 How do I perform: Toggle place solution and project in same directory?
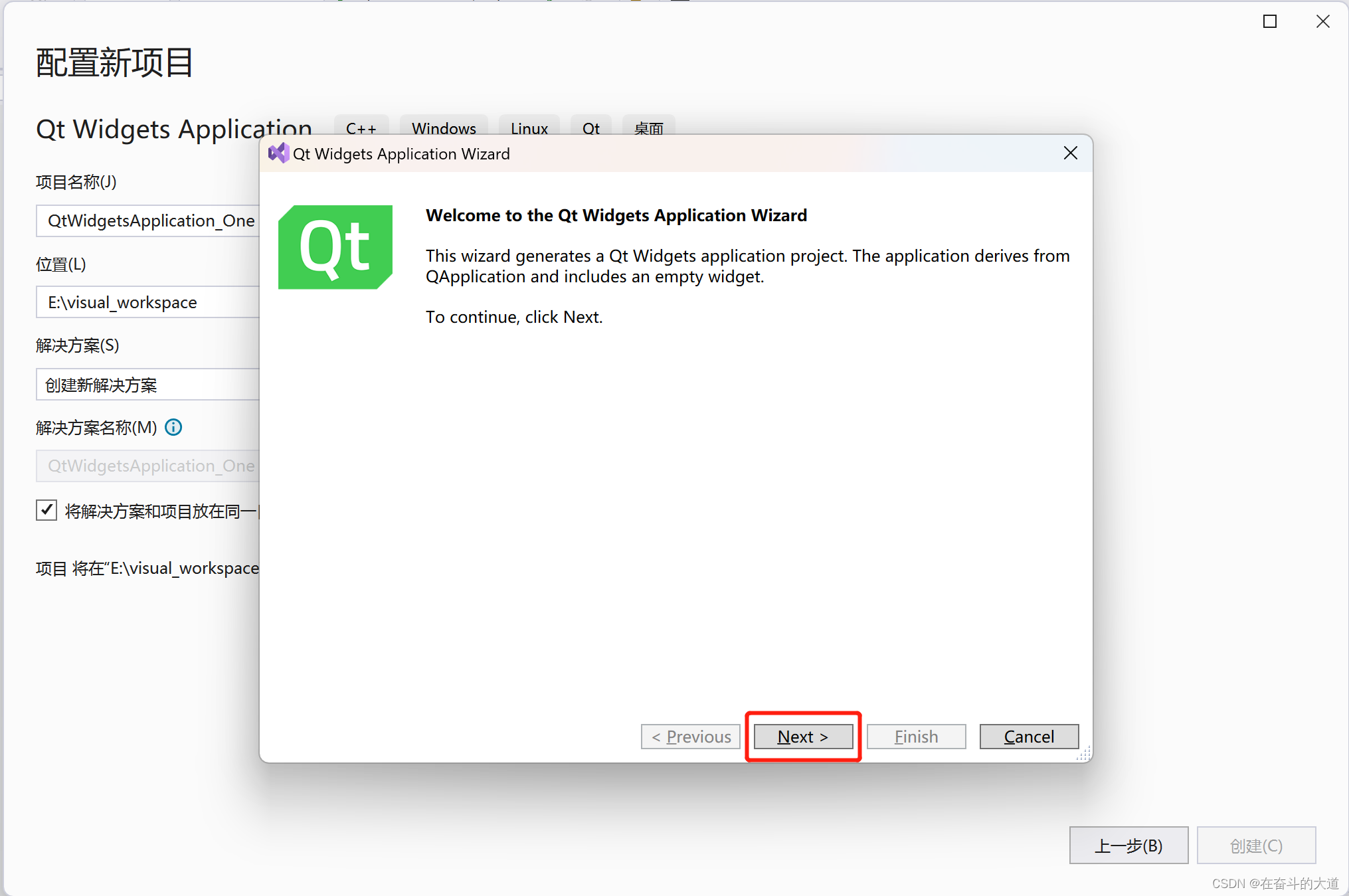(x=46, y=510)
